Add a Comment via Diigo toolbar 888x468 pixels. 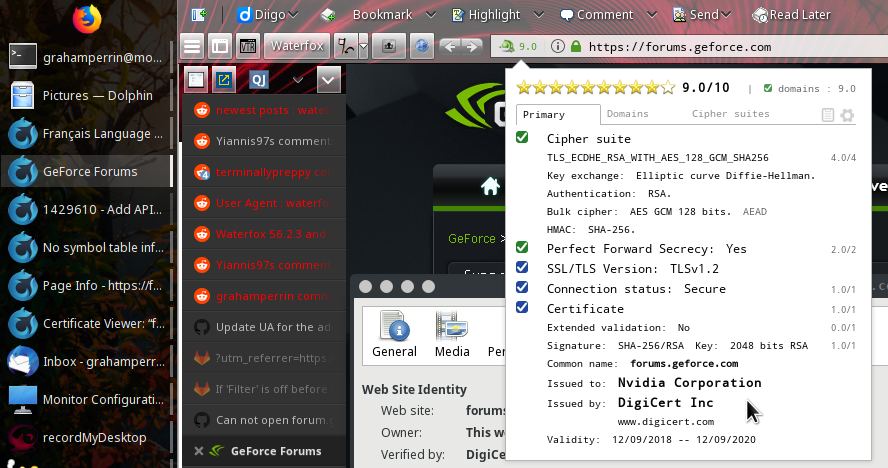coord(596,15)
